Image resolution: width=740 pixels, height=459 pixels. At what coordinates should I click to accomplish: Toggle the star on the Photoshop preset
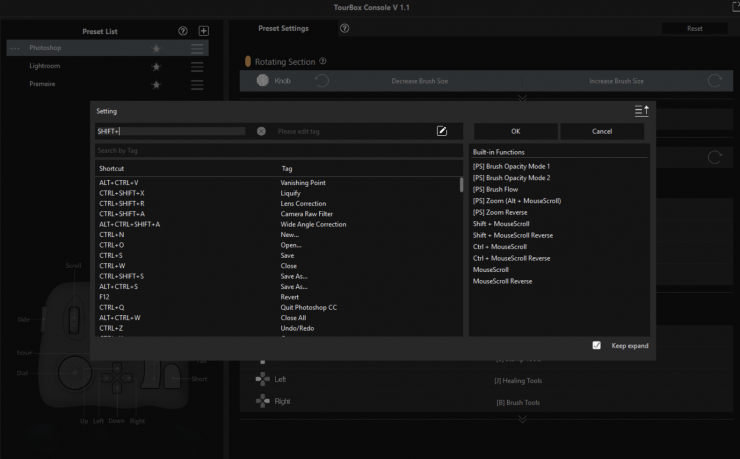click(x=156, y=48)
